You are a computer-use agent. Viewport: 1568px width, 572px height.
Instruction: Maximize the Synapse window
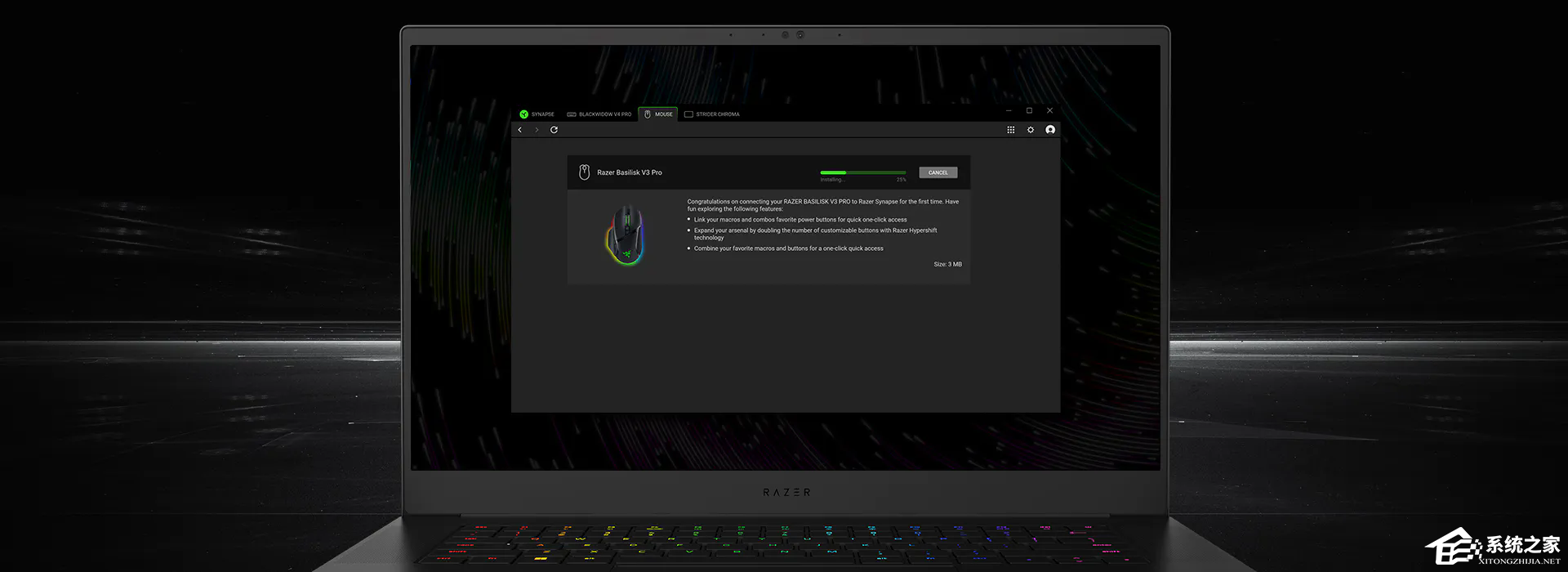1029,110
